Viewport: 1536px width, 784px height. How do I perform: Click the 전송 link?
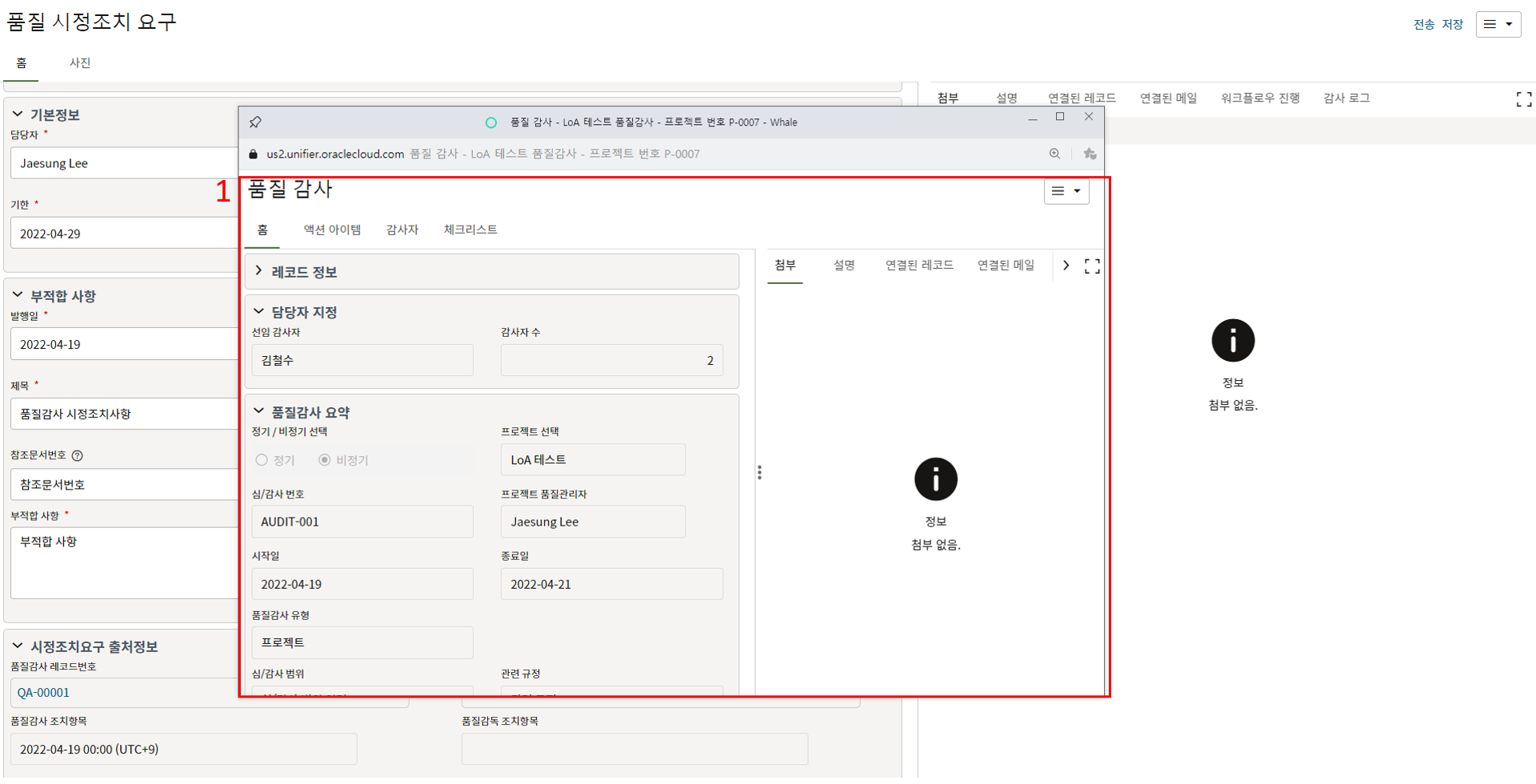pos(1423,25)
